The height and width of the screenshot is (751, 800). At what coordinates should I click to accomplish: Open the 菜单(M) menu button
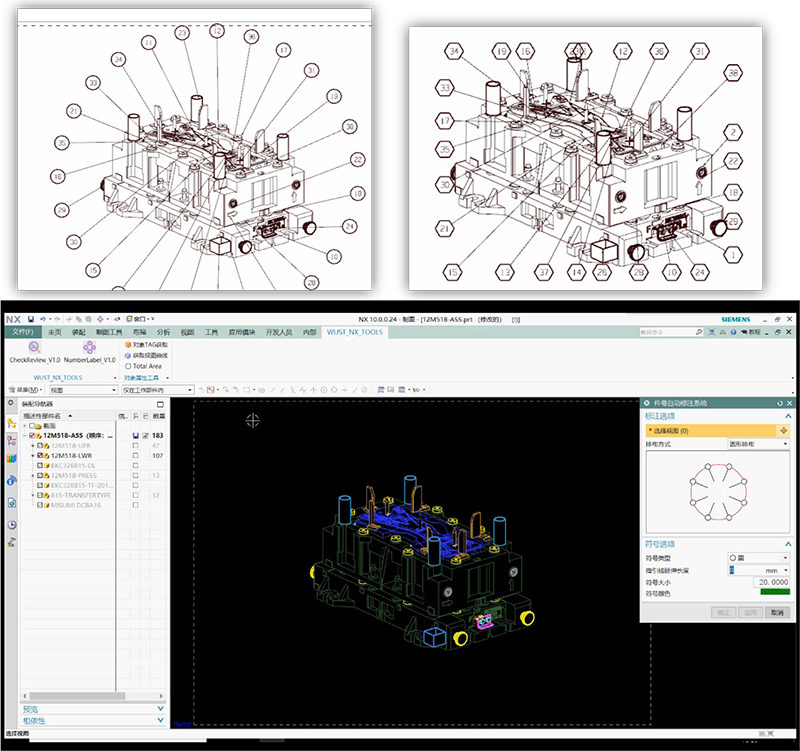click(x=26, y=390)
